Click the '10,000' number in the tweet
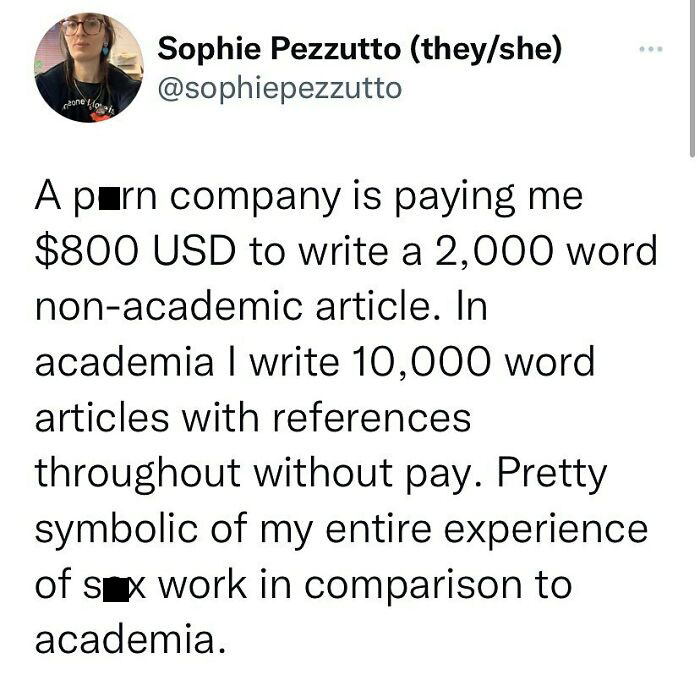 pos(421,362)
